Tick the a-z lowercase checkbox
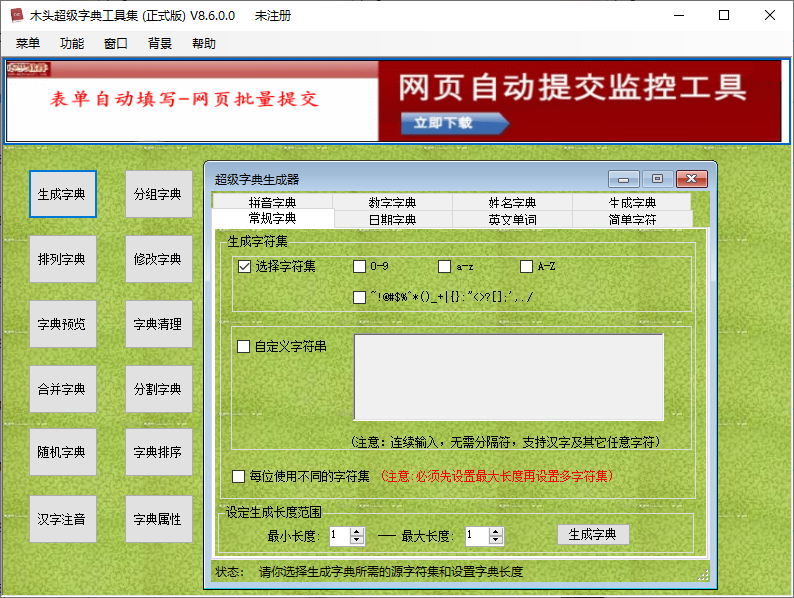Viewport: 794px width, 598px height. [445, 267]
